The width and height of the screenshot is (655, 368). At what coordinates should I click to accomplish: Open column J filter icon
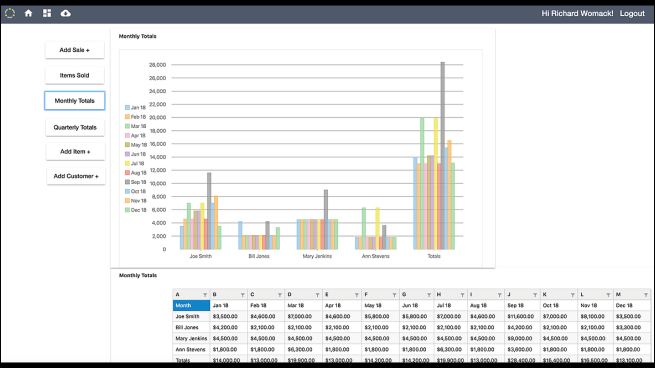coord(535,295)
